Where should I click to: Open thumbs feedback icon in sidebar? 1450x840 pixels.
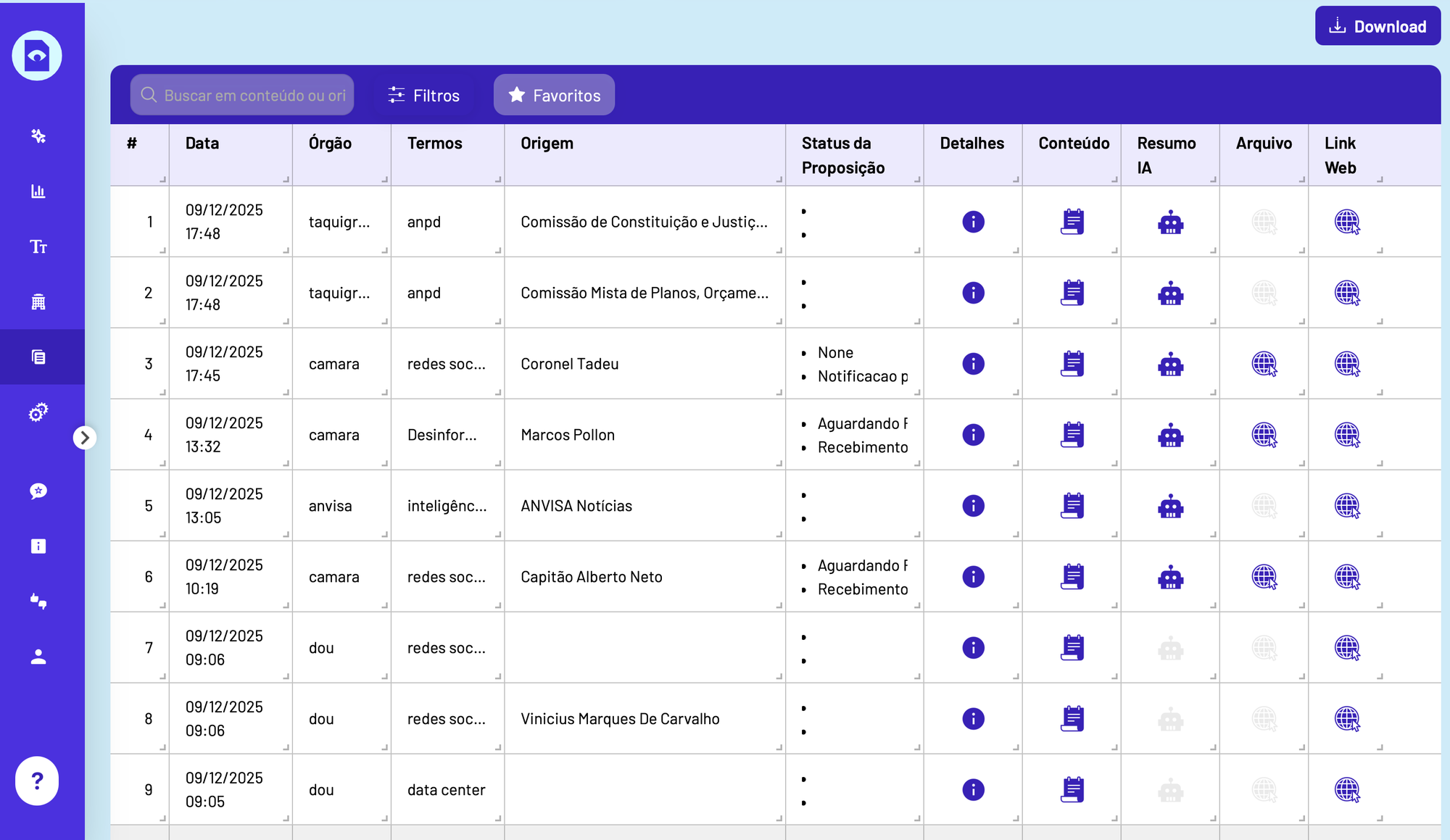[x=38, y=601]
